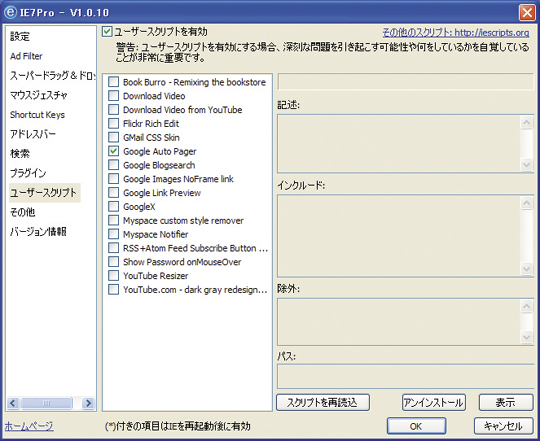Select the GoogleX script name

coord(139,207)
